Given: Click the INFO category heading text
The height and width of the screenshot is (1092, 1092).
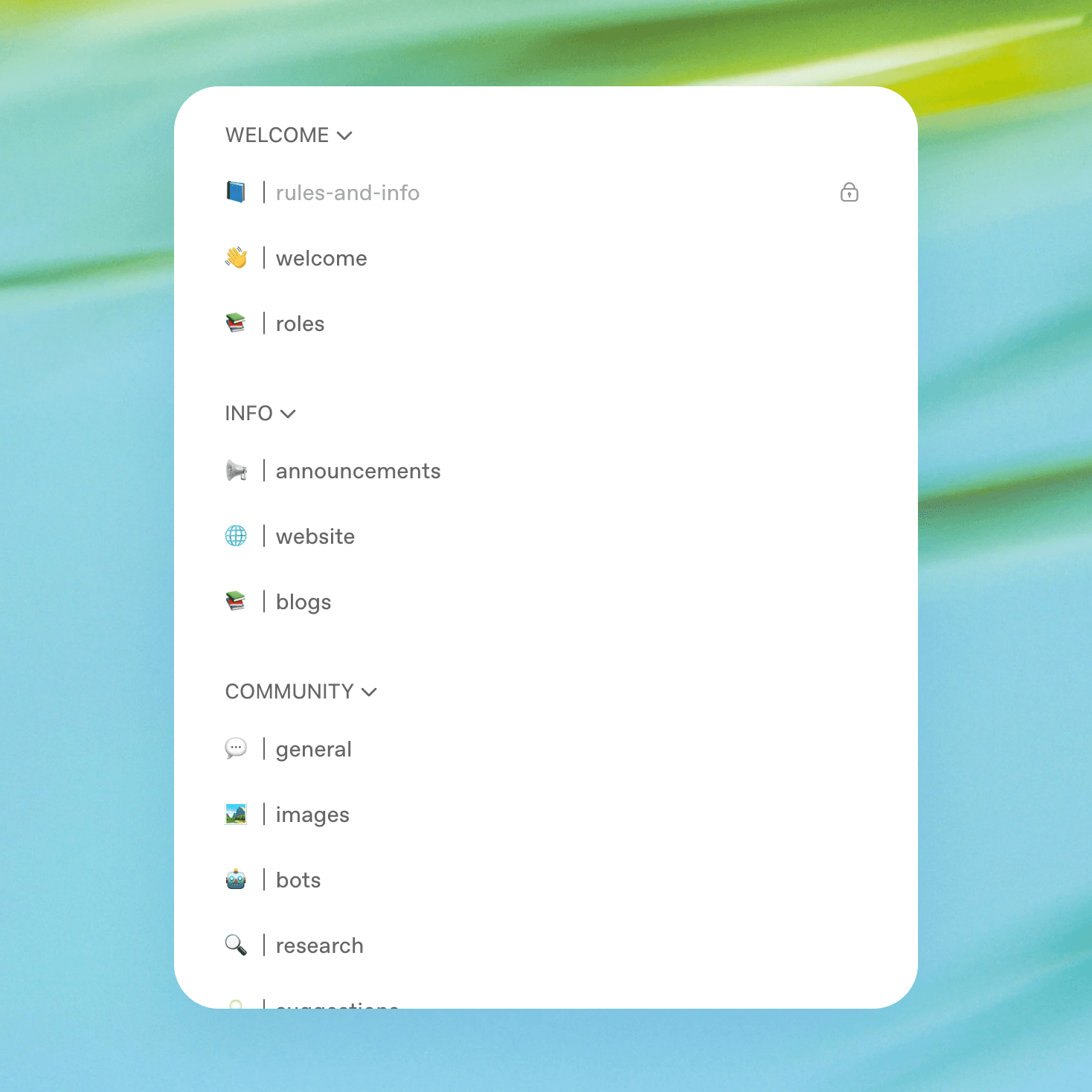Looking at the screenshot, I should tap(248, 414).
